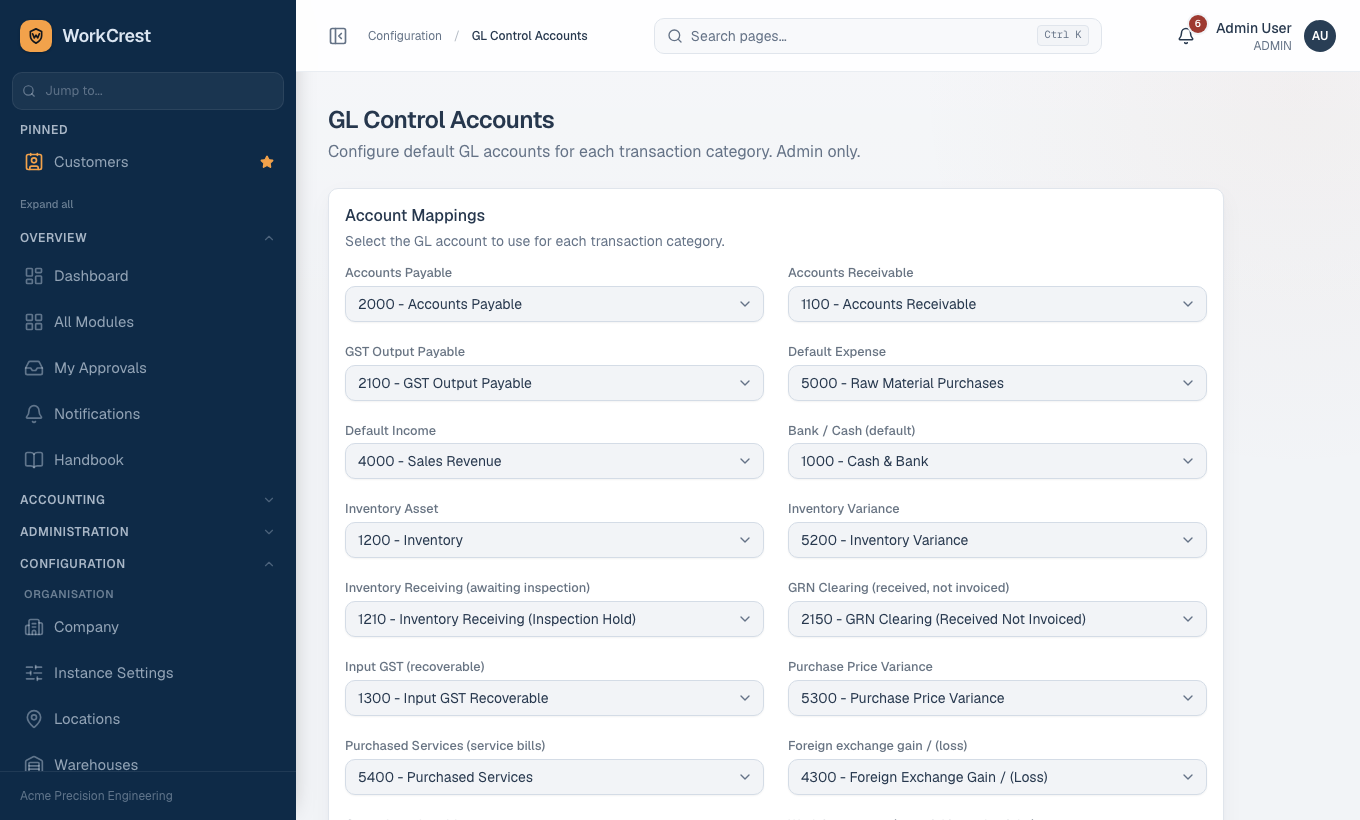Image resolution: width=1360 pixels, height=820 pixels.
Task: Click the Handbook book icon
Action: pos(34,460)
